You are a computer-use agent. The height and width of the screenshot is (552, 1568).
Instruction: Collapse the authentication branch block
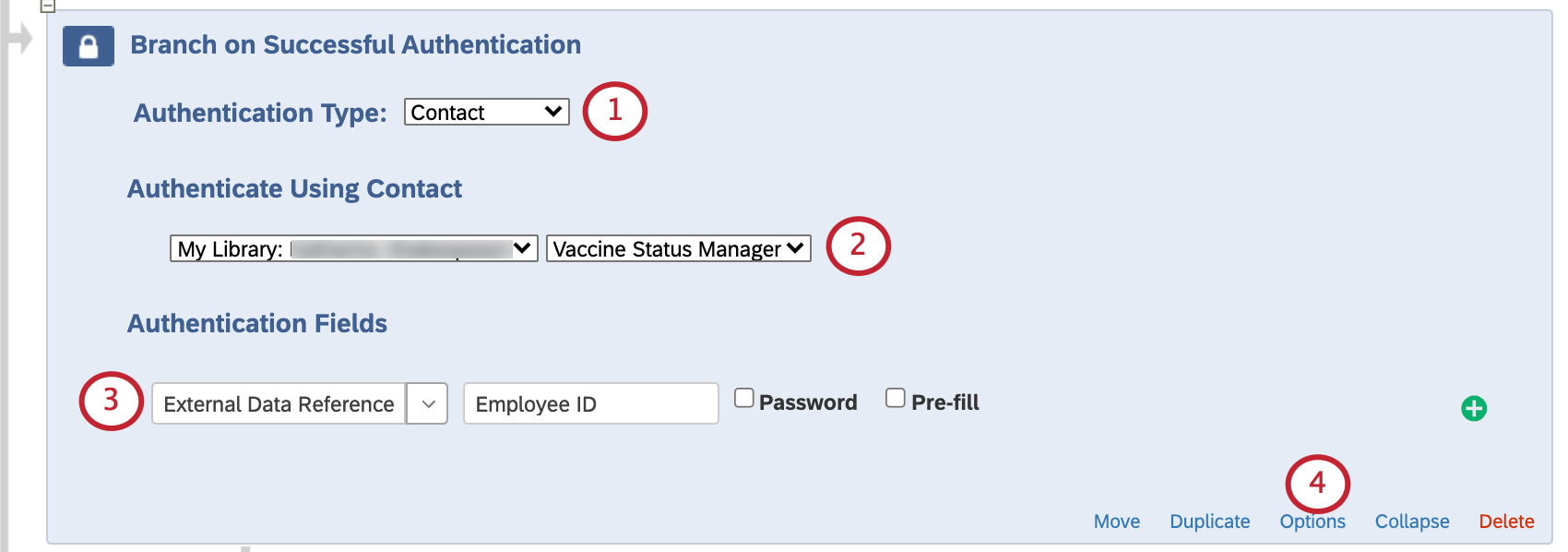pyautogui.click(x=1411, y=522)
